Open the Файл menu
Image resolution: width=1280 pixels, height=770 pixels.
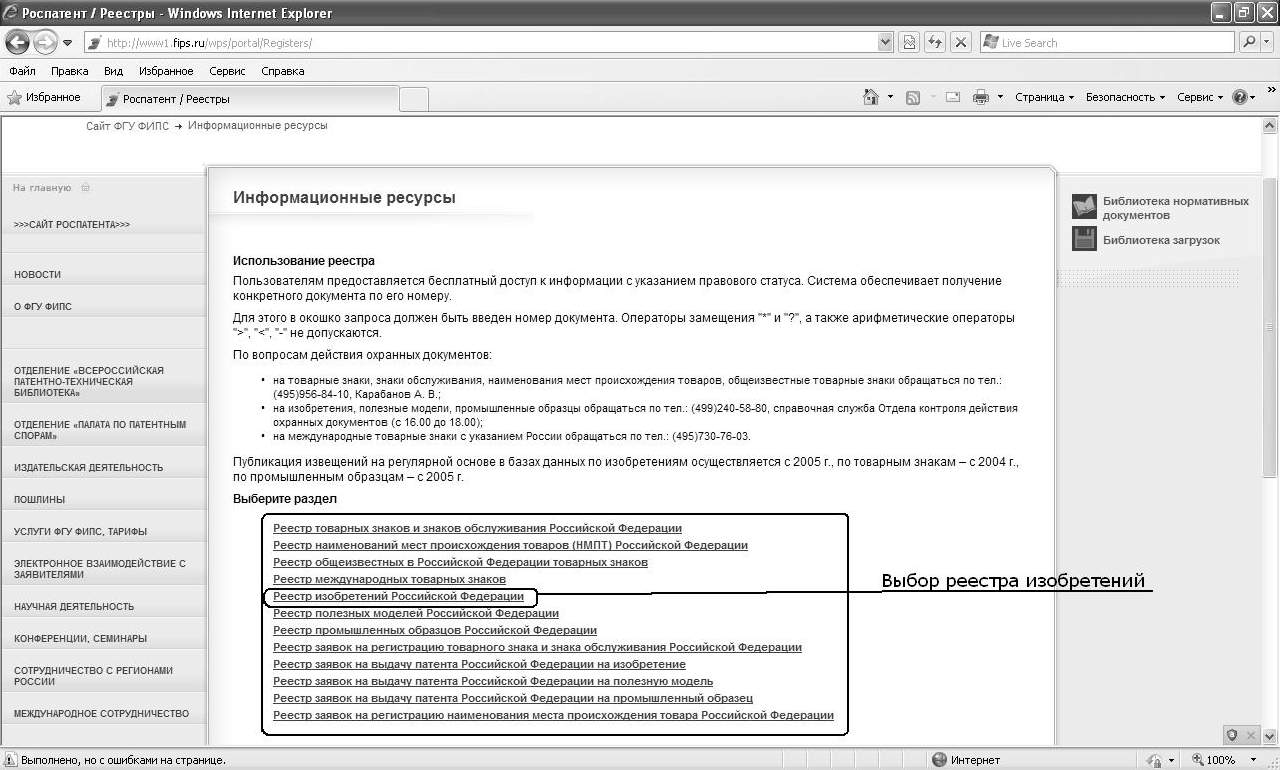click(x=22, y=71)
